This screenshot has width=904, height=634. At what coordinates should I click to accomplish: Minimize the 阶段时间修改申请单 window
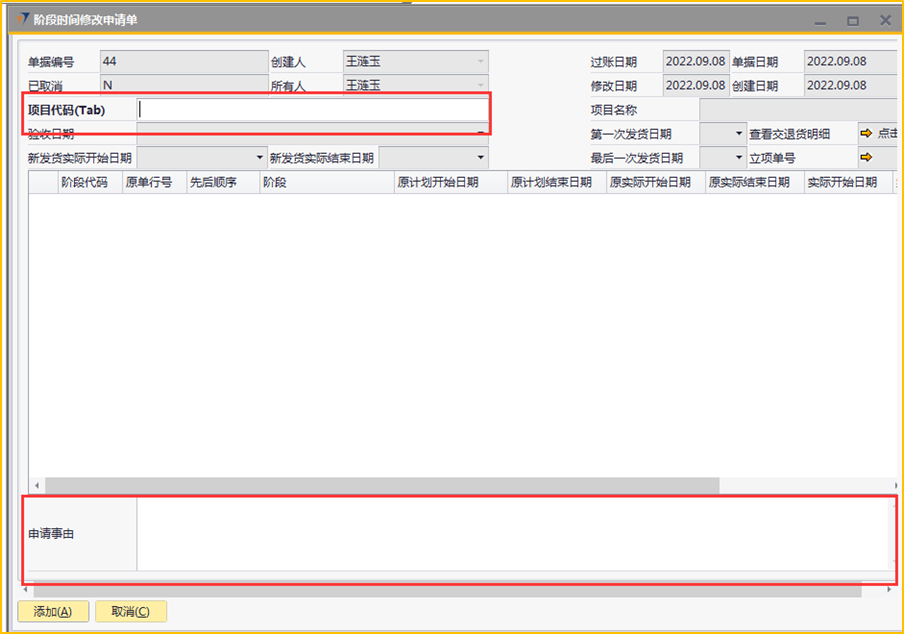click(x=820, y=20)
